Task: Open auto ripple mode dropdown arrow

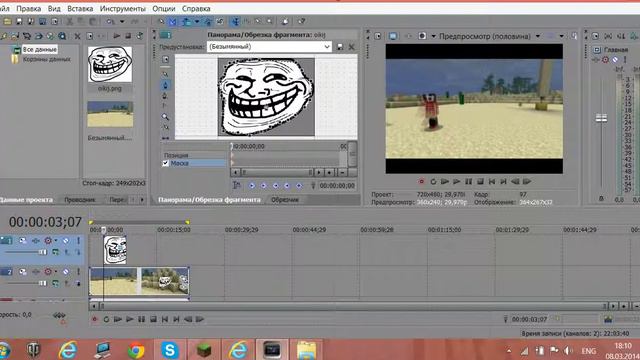Action: point(197,21)
